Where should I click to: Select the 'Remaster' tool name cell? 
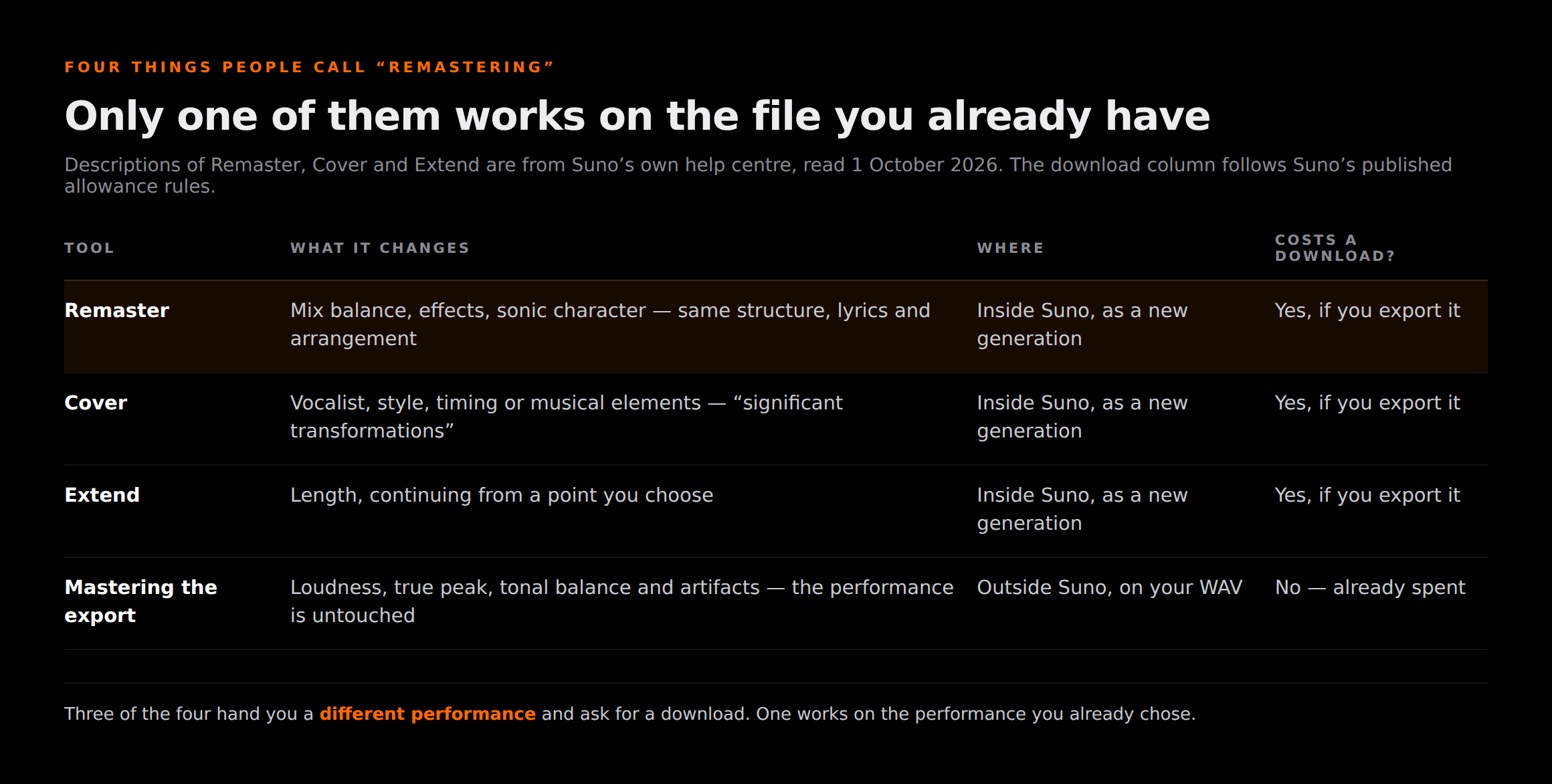[117, 310]
